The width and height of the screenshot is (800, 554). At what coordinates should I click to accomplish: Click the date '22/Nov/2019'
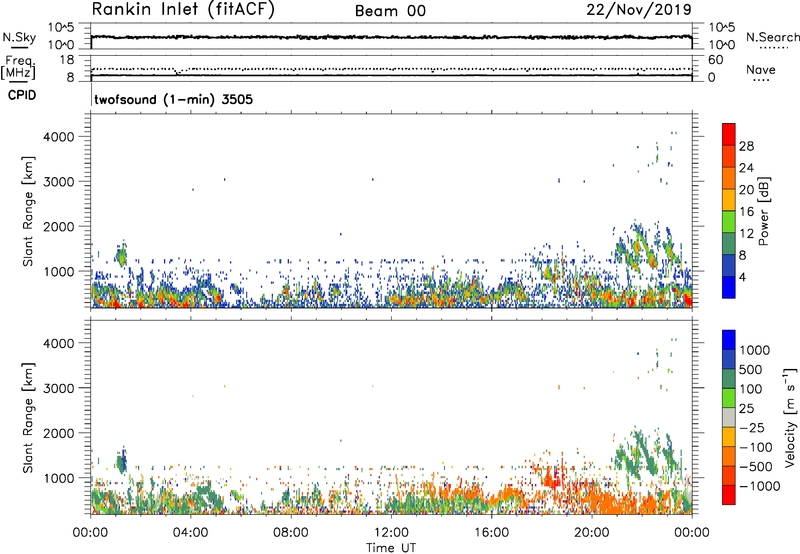click(x=639, y=9)
